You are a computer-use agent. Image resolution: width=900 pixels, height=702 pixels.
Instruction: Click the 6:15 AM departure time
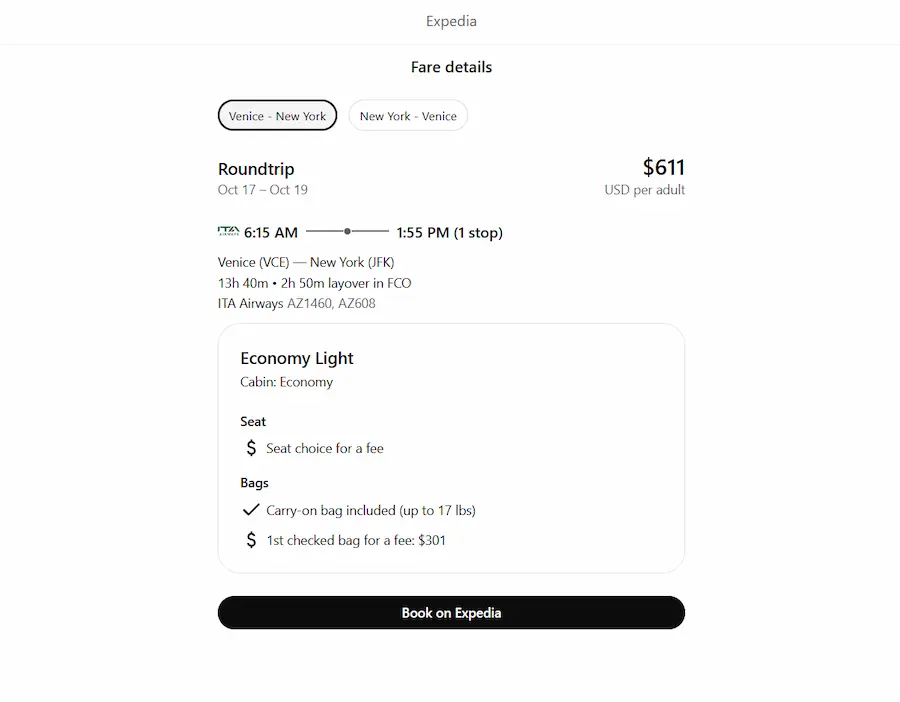pyautogui.click(x=271, y=233)
